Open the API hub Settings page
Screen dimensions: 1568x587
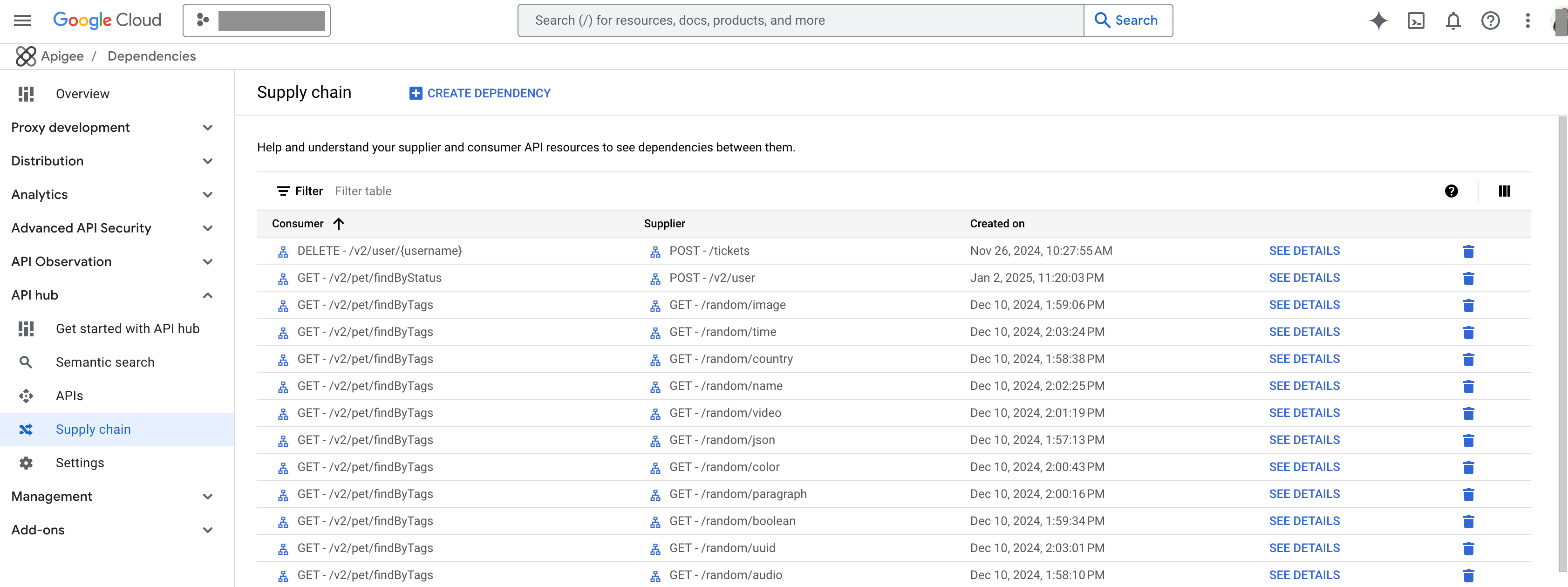tap(80, 462)
